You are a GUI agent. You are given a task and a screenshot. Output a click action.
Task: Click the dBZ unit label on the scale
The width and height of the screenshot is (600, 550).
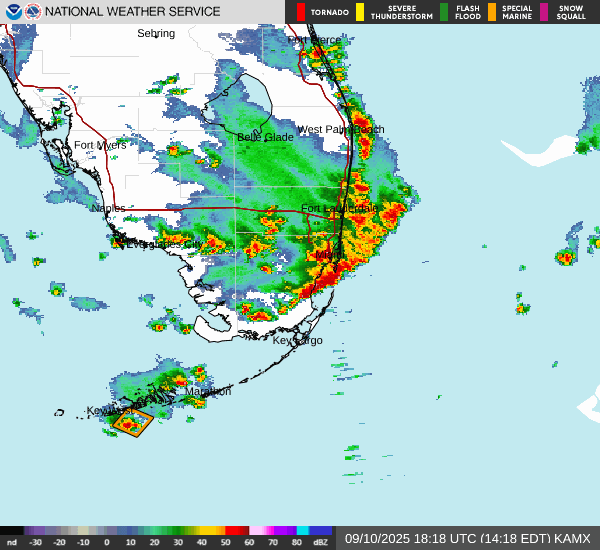pyautogui.click(x=320, y=542)
